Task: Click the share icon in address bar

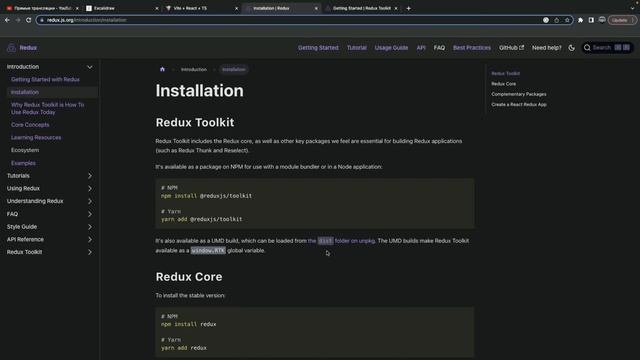Action: 556,20
